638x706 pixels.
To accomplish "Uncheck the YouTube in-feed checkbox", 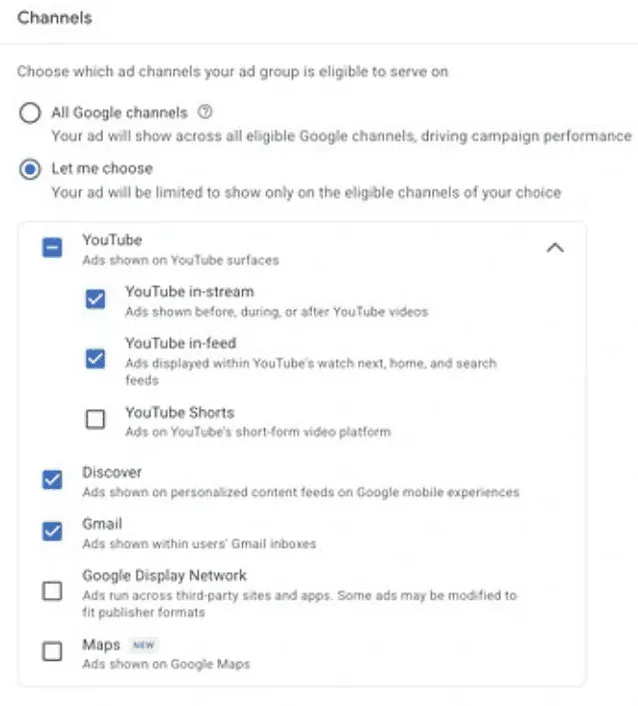I will [95, 359].
